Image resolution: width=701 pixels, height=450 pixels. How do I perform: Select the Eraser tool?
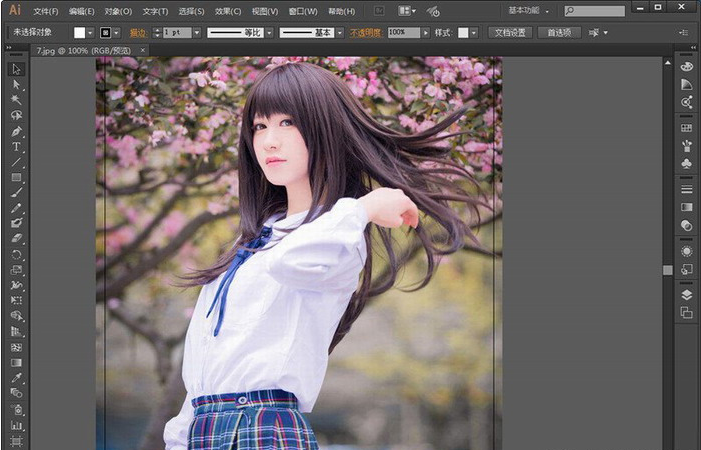pos(16,238)
